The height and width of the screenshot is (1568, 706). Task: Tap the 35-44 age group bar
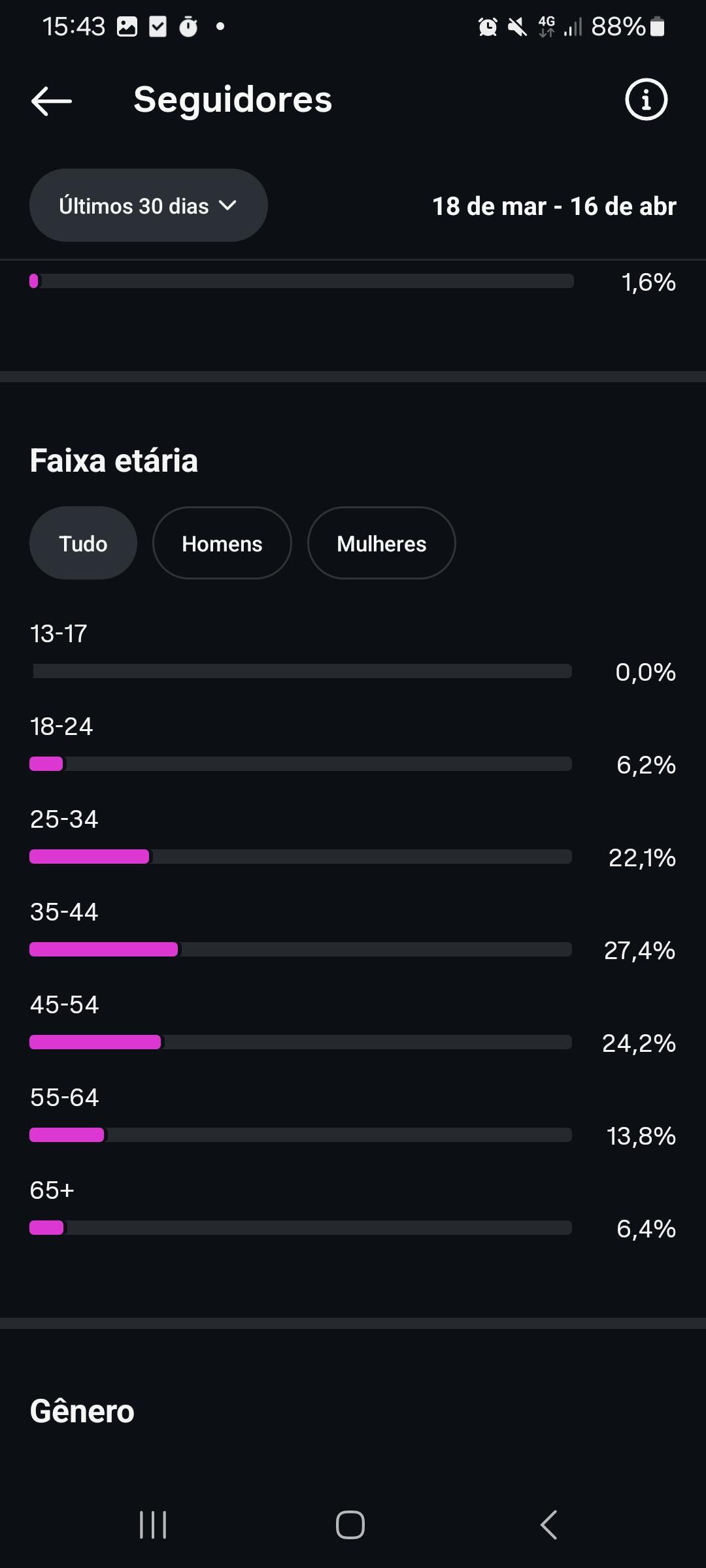pos(301,949)
